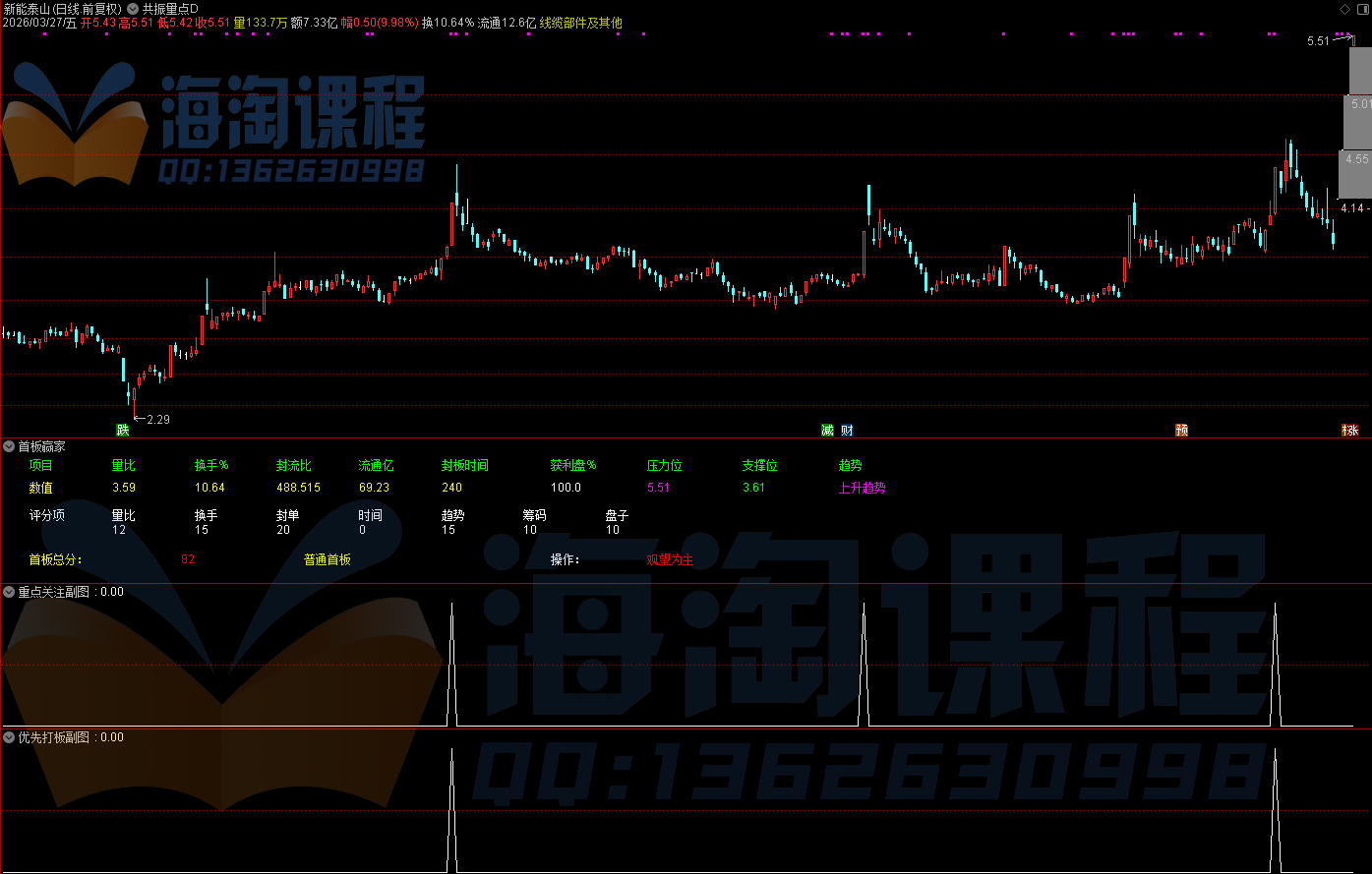This screenshot has width=1372, height=874.
Task: Select the 上升趋势 trend value text
Action: point(862,488)
